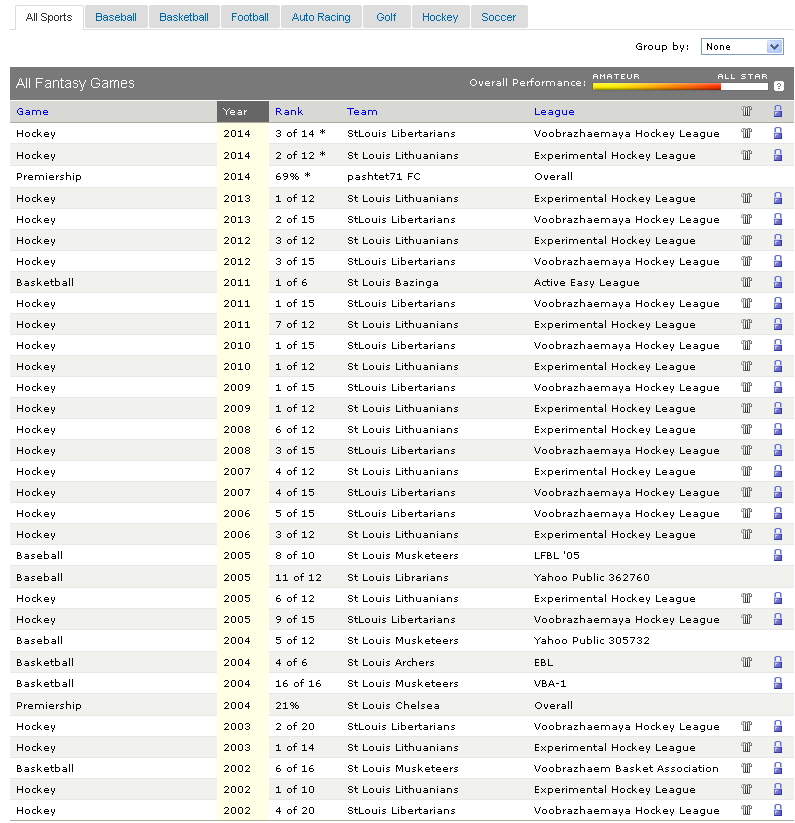
Task: Go to the Golf tab
Action: point(386,17)
